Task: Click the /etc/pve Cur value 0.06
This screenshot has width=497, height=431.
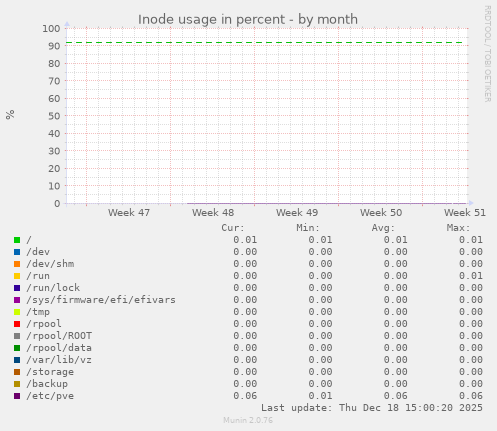Action: click(x=245, y=396)
